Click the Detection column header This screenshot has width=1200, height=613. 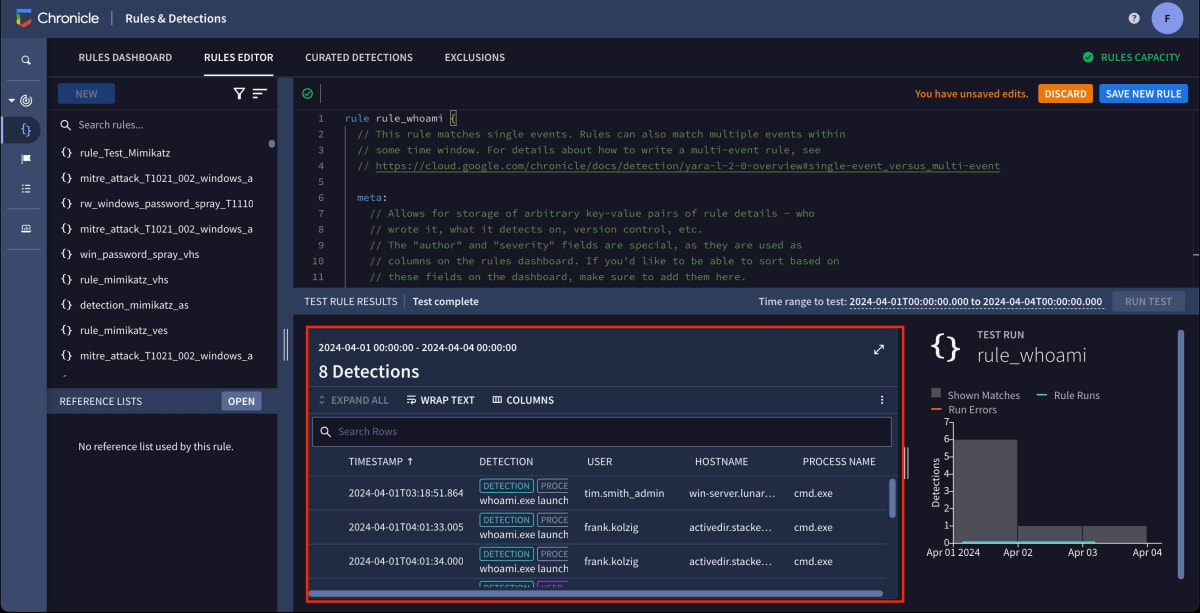point(506,462)
